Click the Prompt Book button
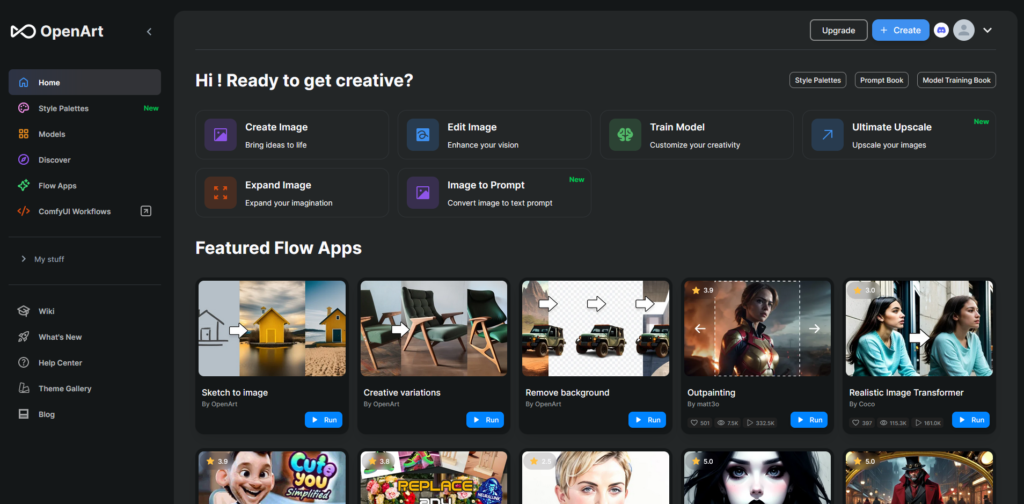Viewport: 1024px width, 504px height. (882, 80)
